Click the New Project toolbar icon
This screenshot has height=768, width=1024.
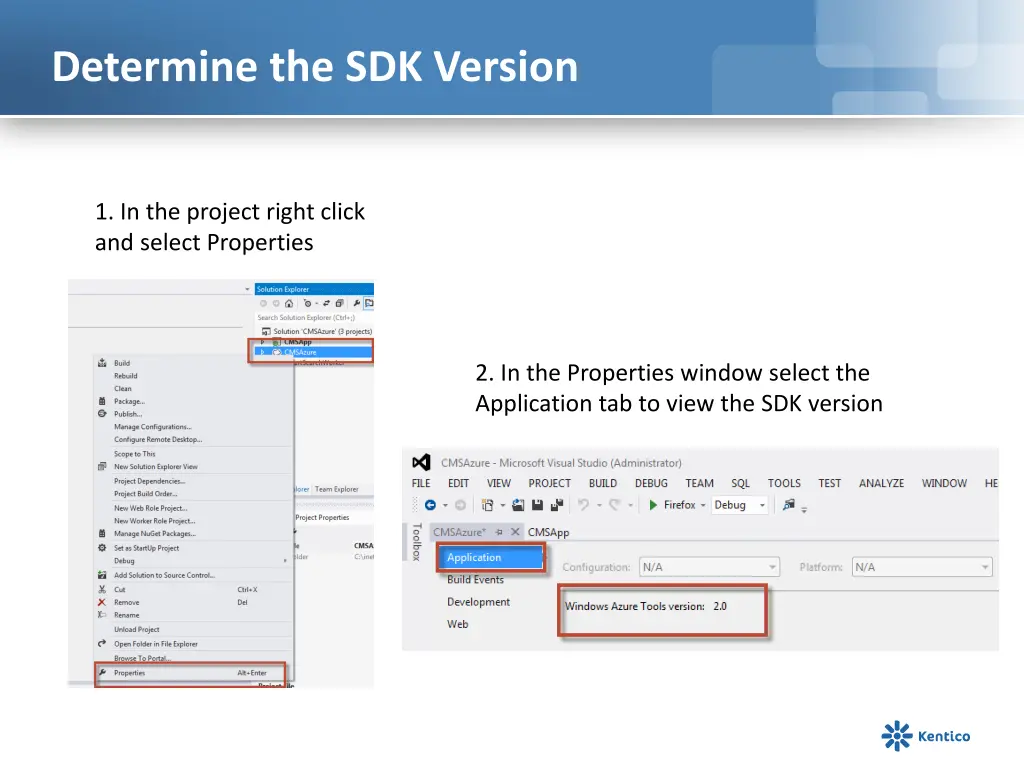[487, 505]
